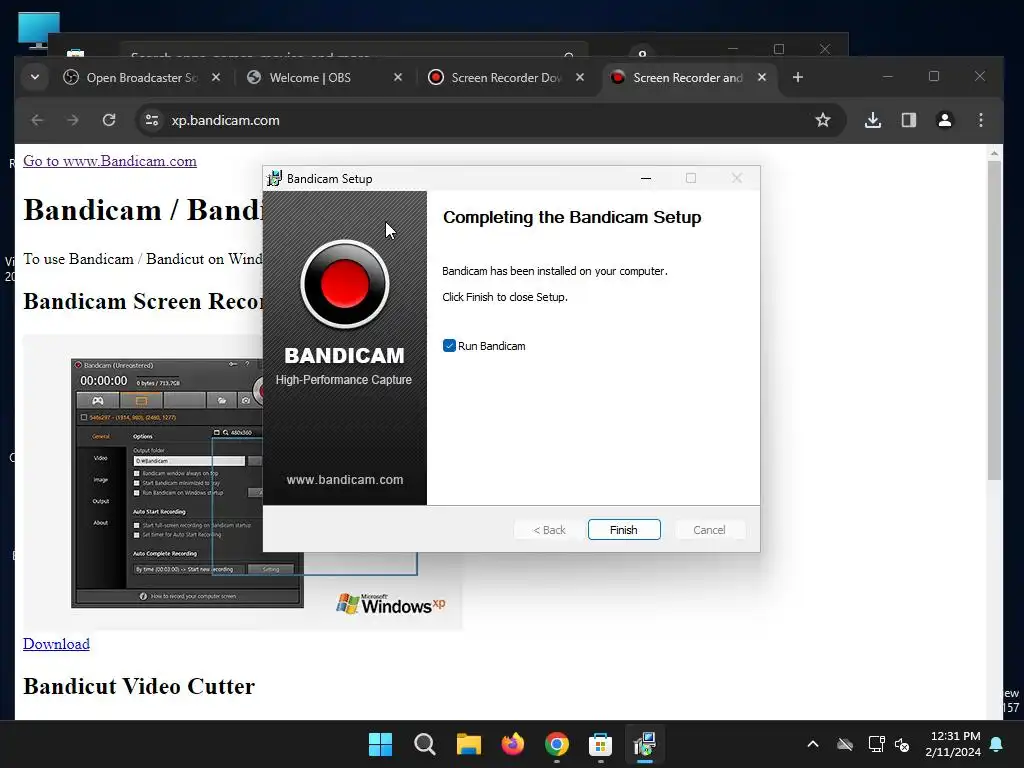Select the Bandicam installer taskbar icon
This screenshot has width=1024, height=768.
pyautogui.click(x=645, y=744)
